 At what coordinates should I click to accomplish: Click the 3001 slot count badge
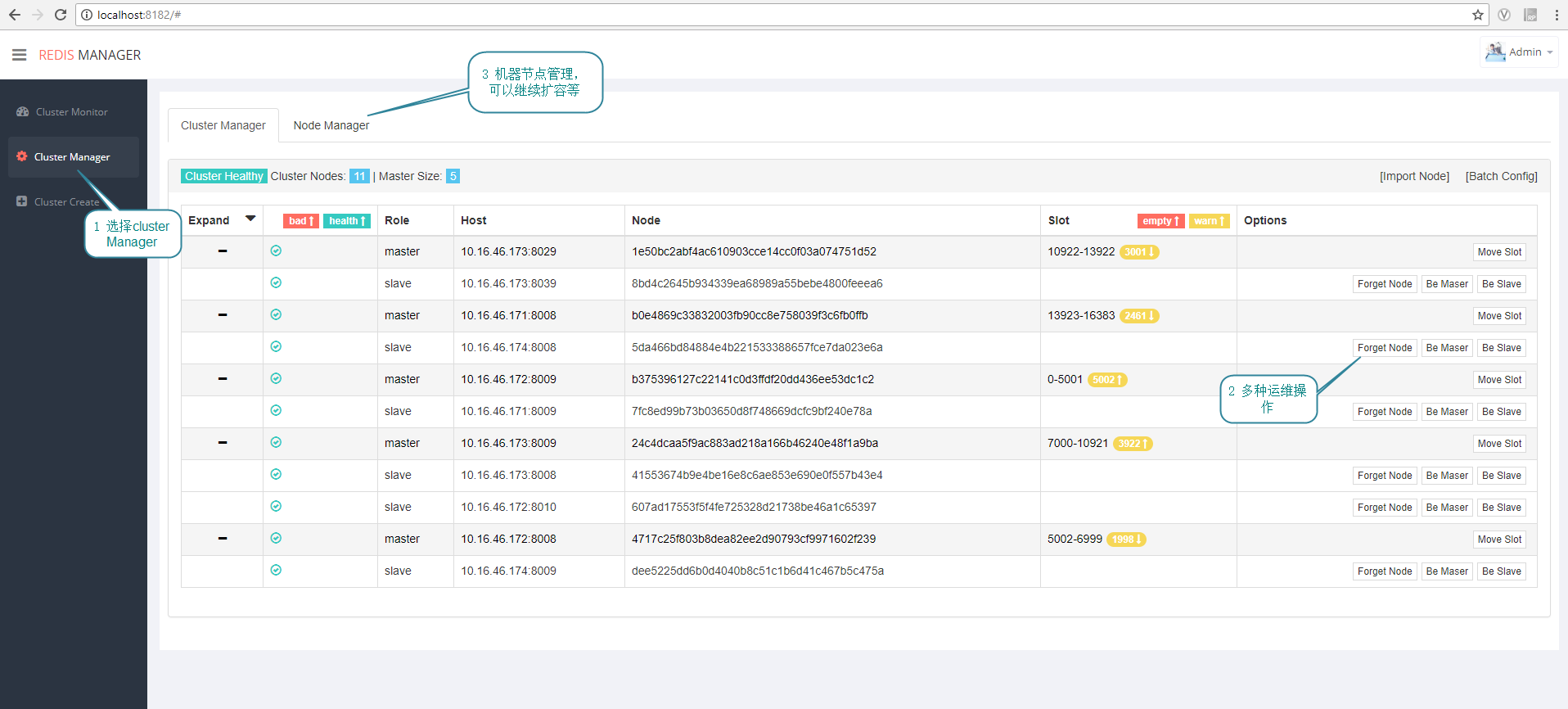point(1139,252)
